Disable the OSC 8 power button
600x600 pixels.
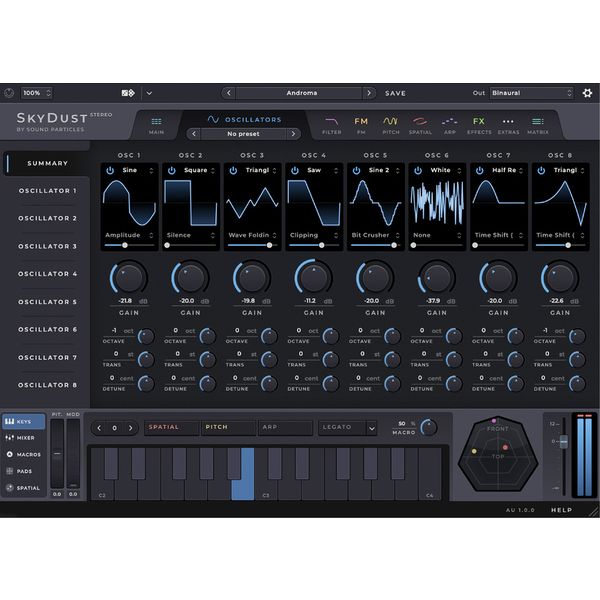click(539, 171)
